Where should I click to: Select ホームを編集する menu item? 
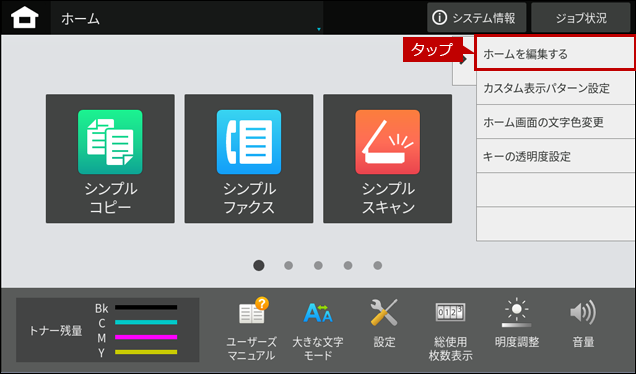(x=555, y=53)
